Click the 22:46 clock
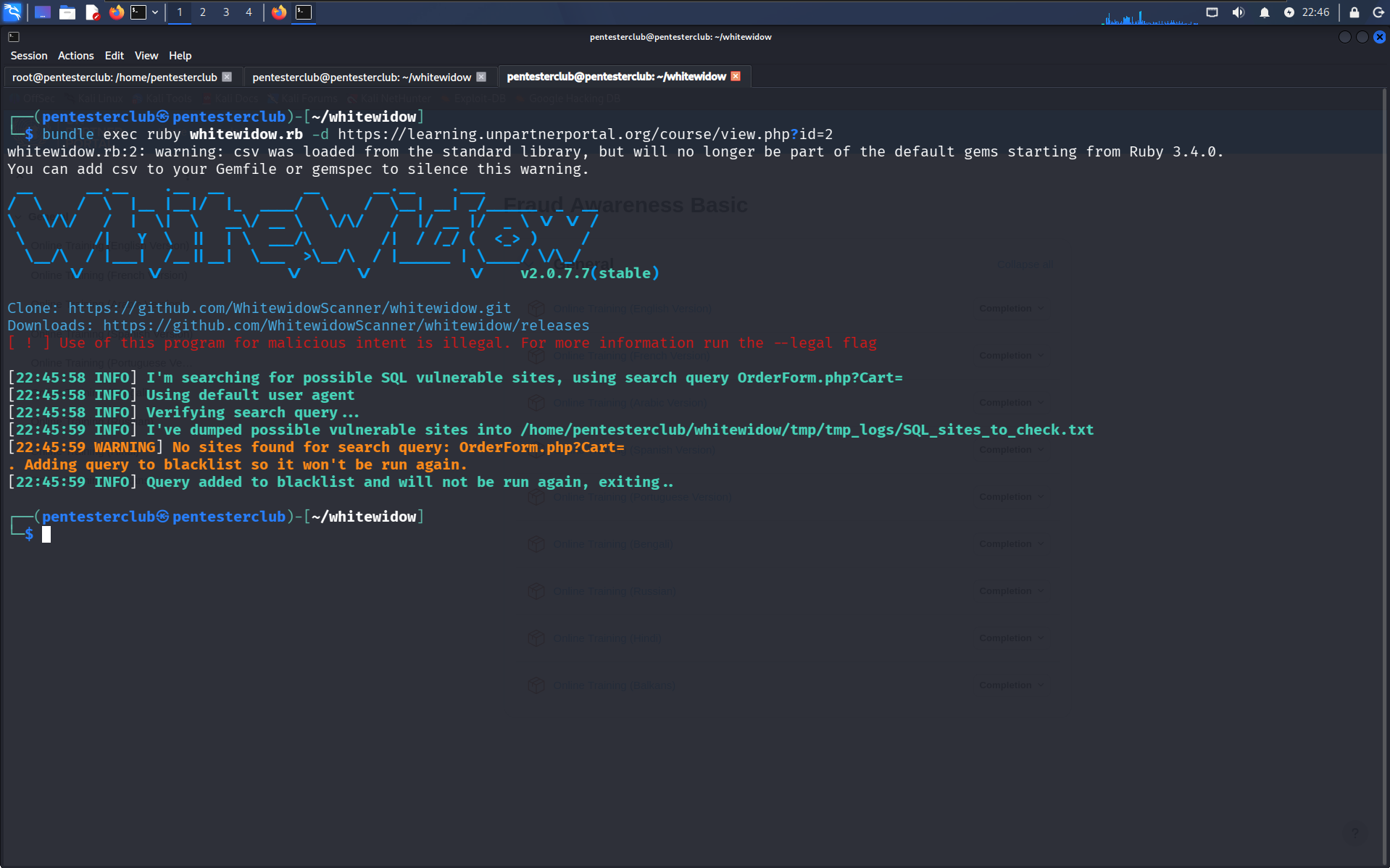This screenshot has height=868, width=1390. click(x=1315, y=12)
